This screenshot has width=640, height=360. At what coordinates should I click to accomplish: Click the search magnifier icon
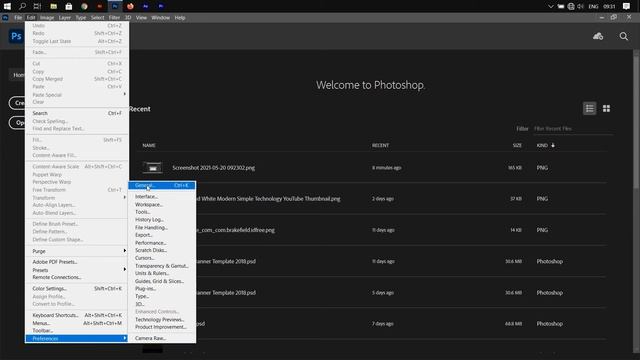[x=624, y=36]
